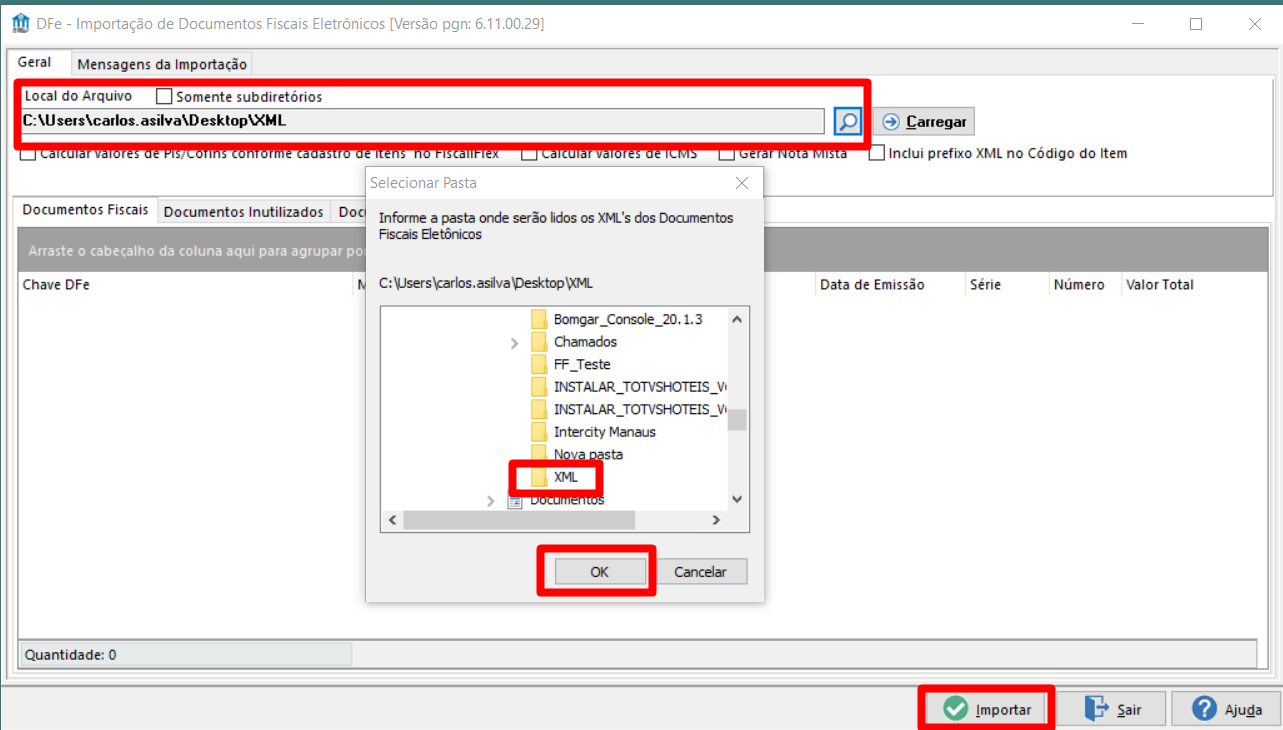Viewport: 1283px width, 730px height.
Task: Click the Bomgar_Console folder icon
Action: click(539, 319)
